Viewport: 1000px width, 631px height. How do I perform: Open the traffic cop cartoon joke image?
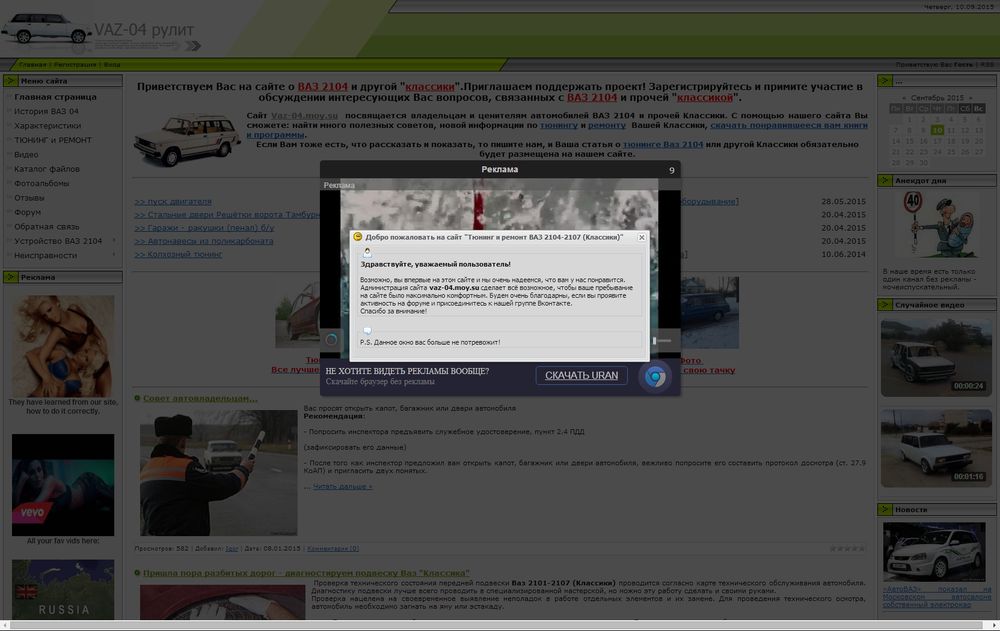point(937,226)
